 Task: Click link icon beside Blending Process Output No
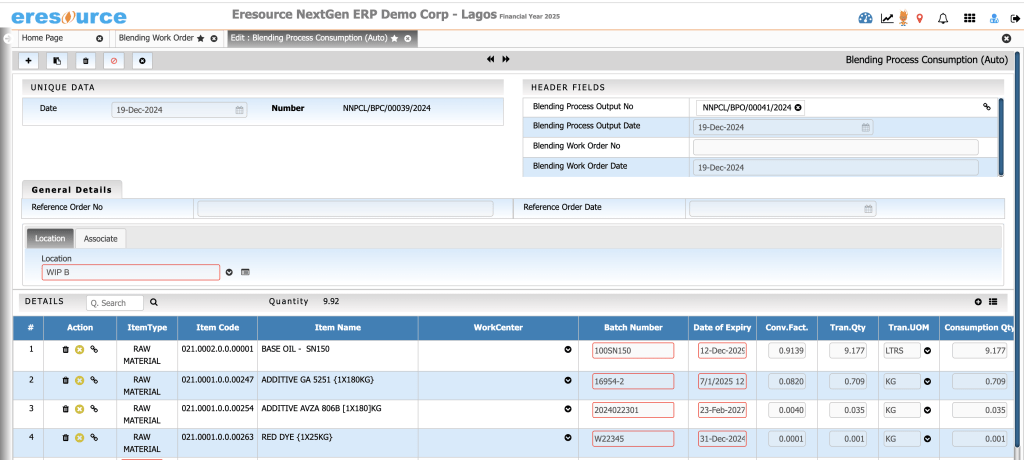987,107
